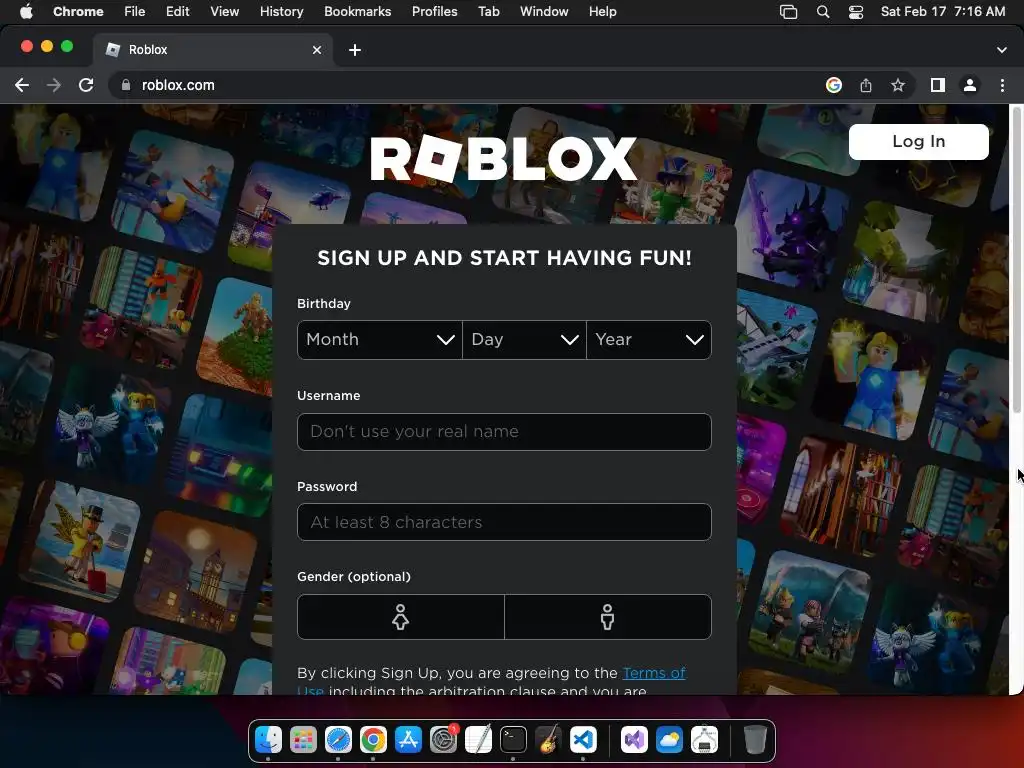Open the Tab menu
This screenshot has height=768, width=1024.
pos(488,11)
